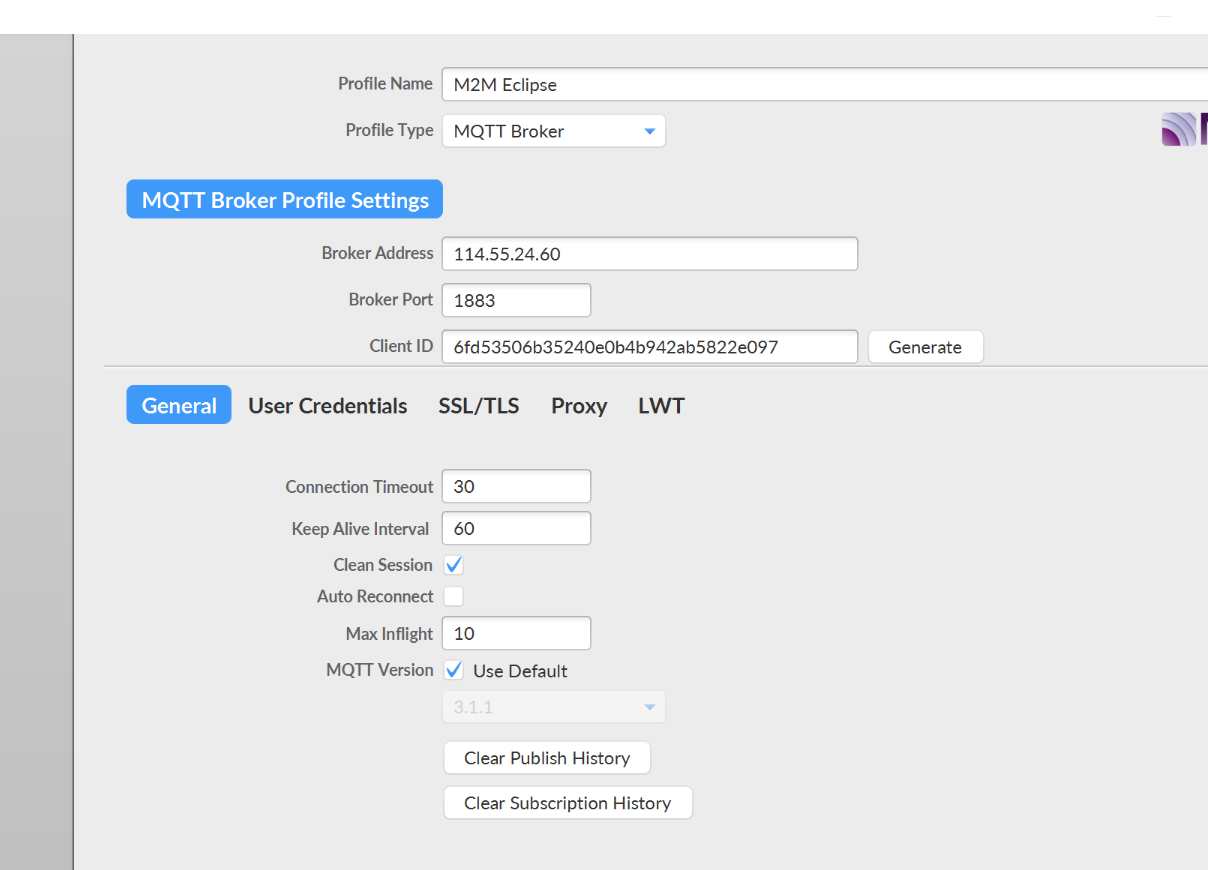
Task: Uncheck the Clean Session checkbox
Action: pos(453,564)
